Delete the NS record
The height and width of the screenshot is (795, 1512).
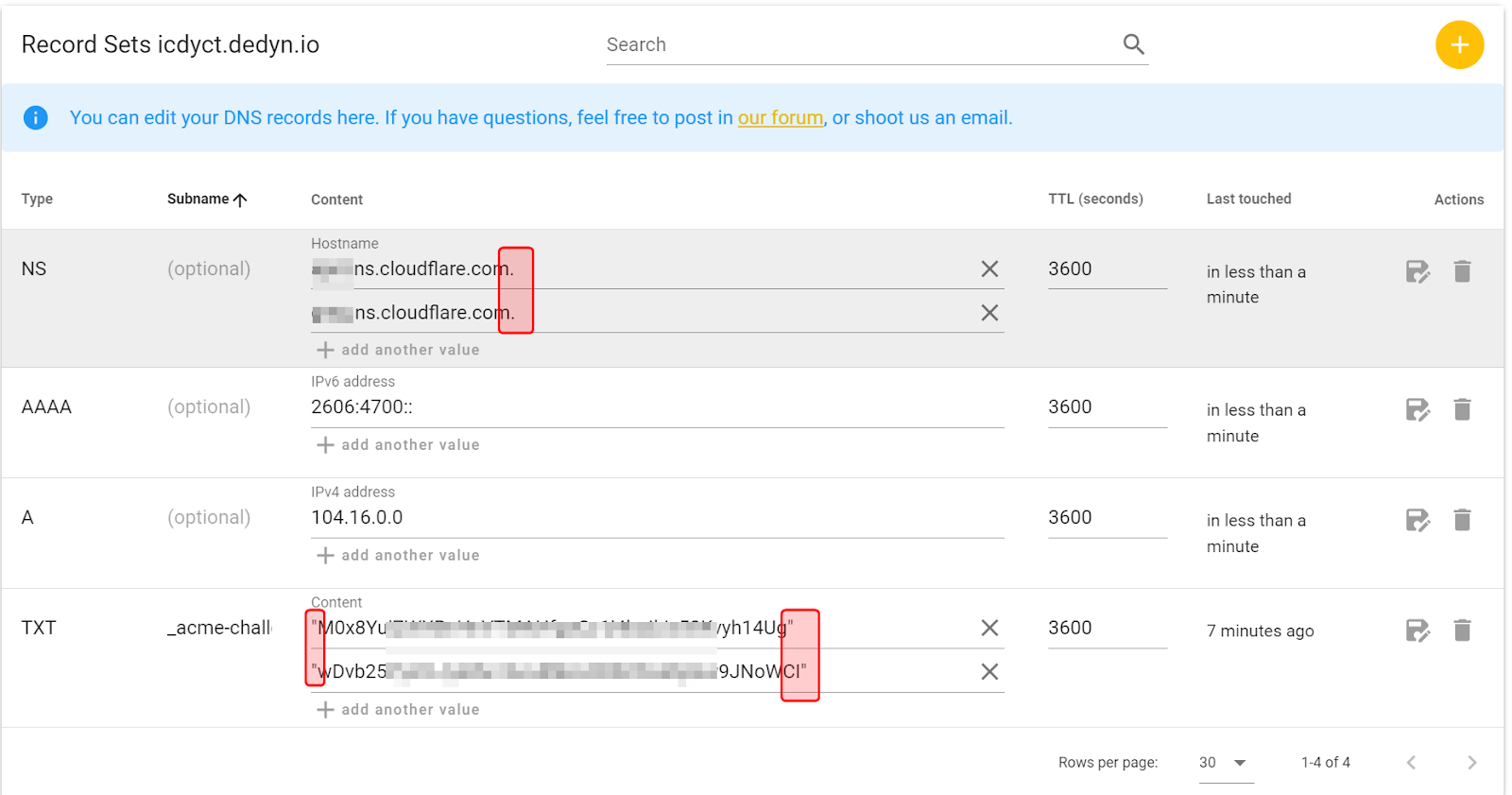point(1462,272)
